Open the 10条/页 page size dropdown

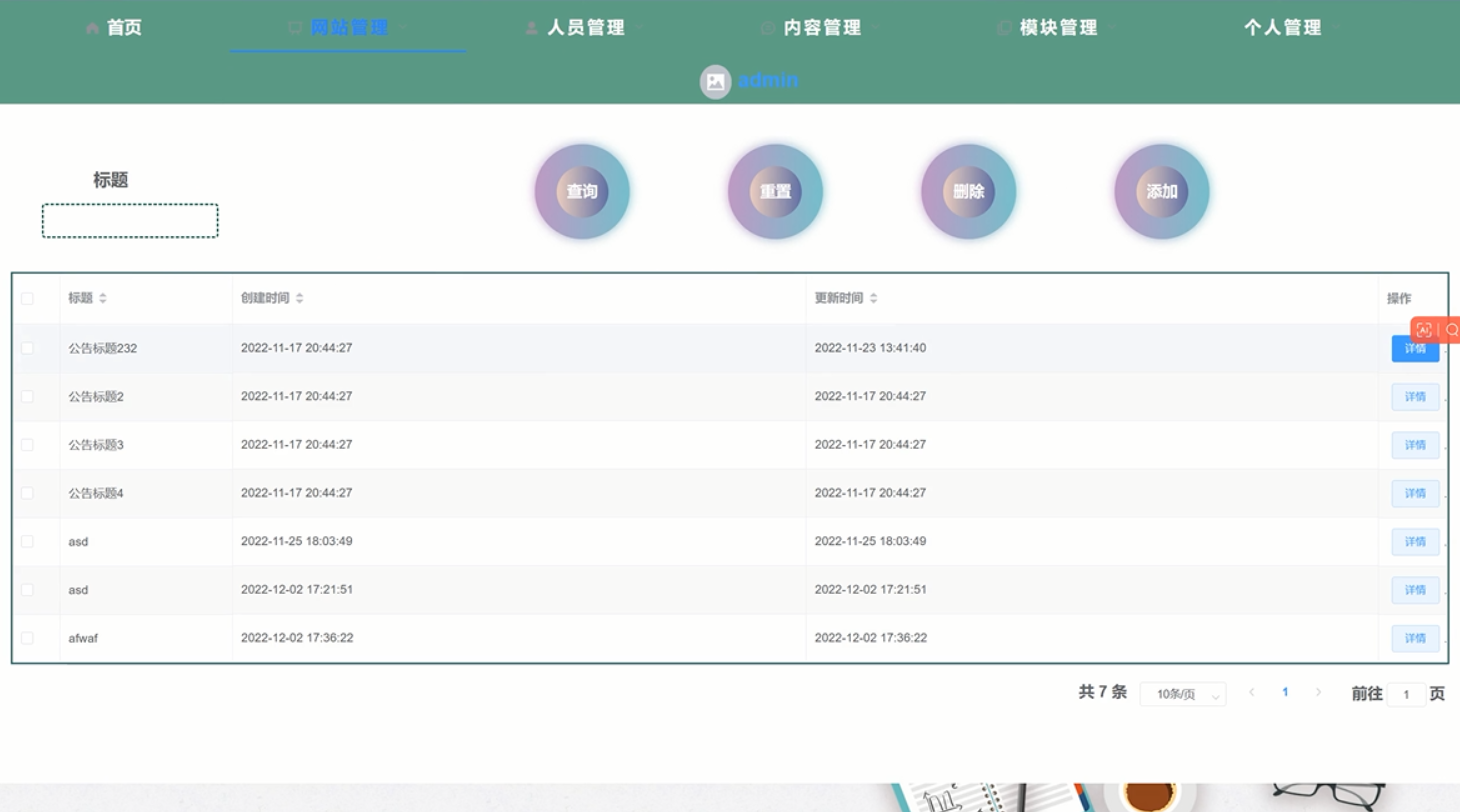[x=1183, y=694]
